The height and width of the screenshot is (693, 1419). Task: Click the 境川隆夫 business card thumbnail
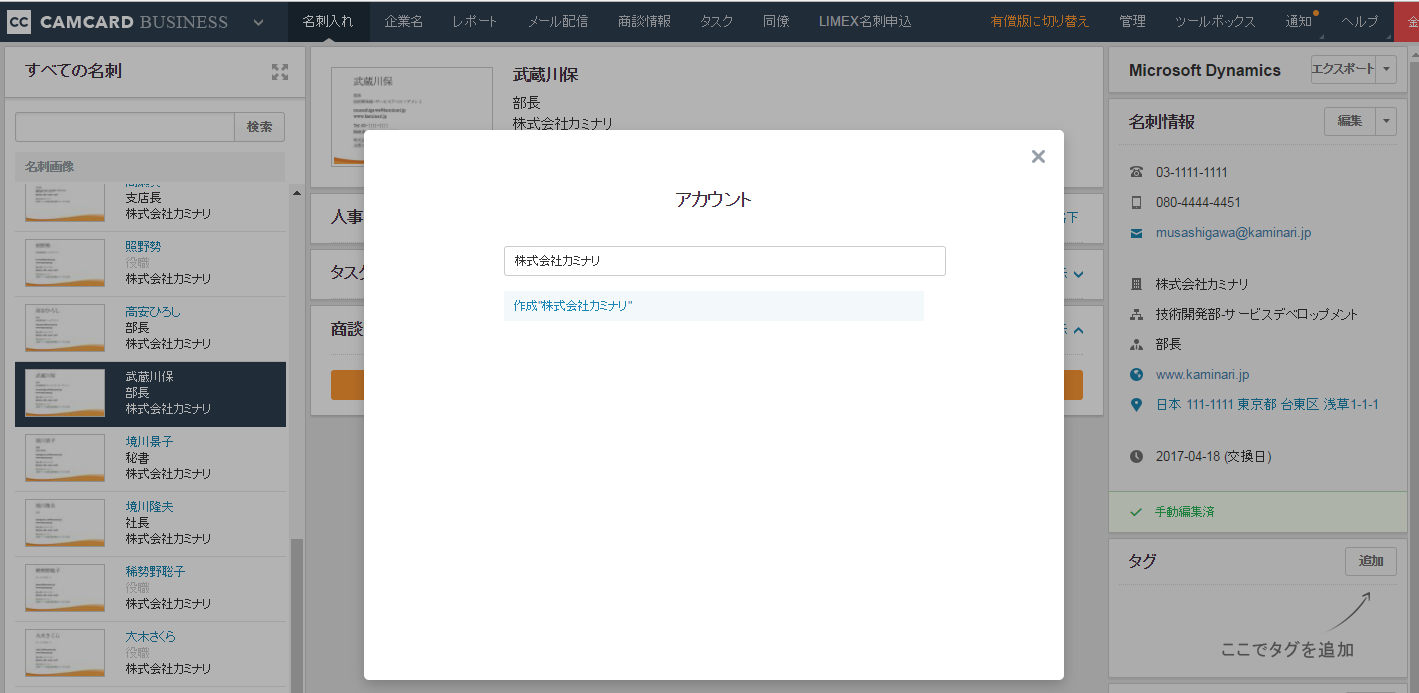tap(65, 523)
